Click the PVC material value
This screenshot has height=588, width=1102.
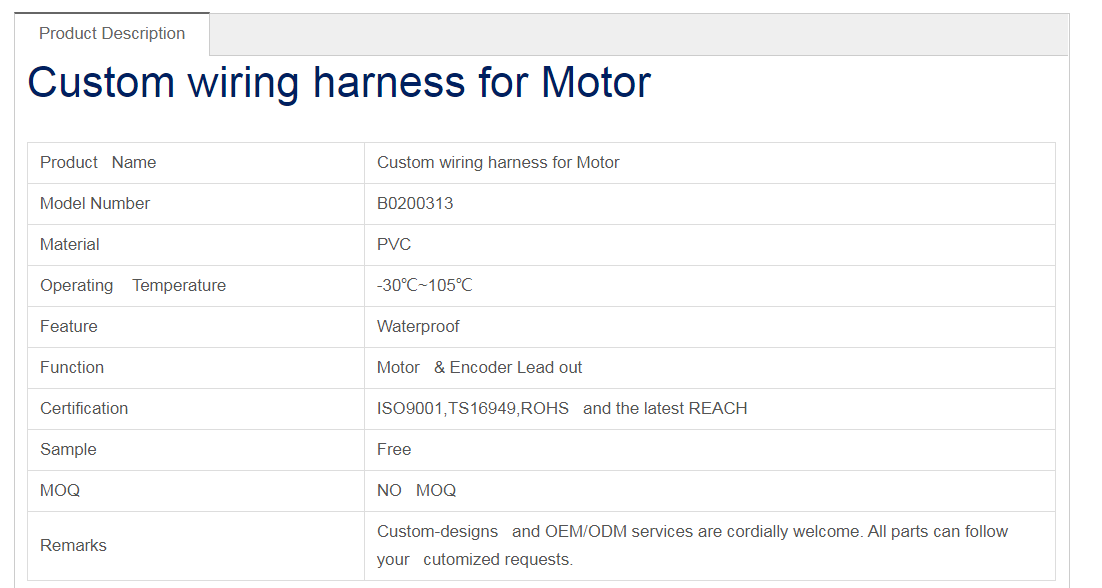(x=394, y=245)
